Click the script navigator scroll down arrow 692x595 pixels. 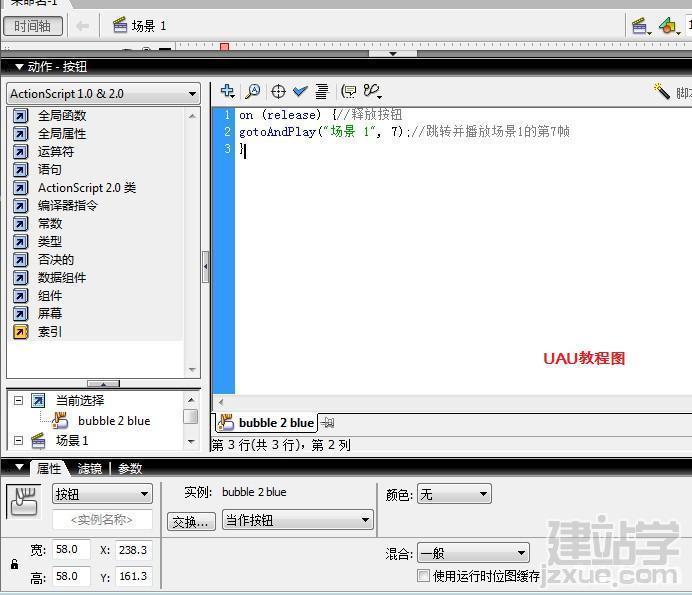tap(191, 441)
